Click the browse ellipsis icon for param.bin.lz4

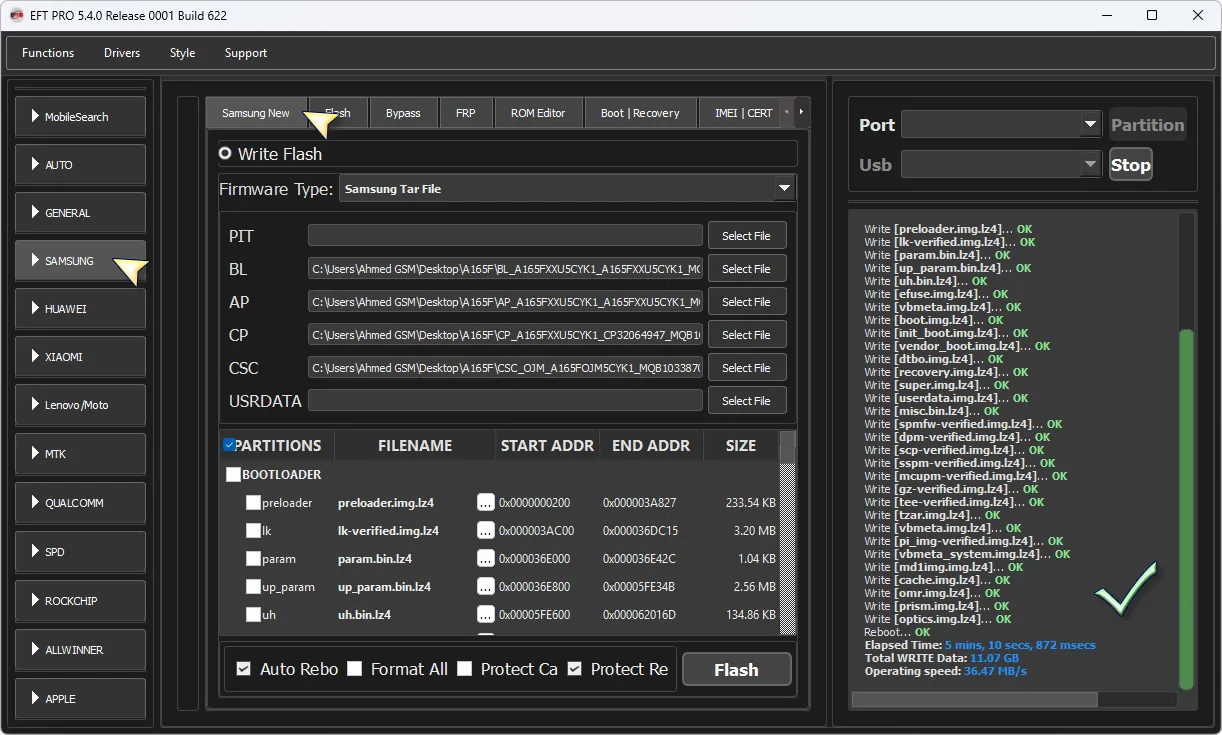(486, 559)
